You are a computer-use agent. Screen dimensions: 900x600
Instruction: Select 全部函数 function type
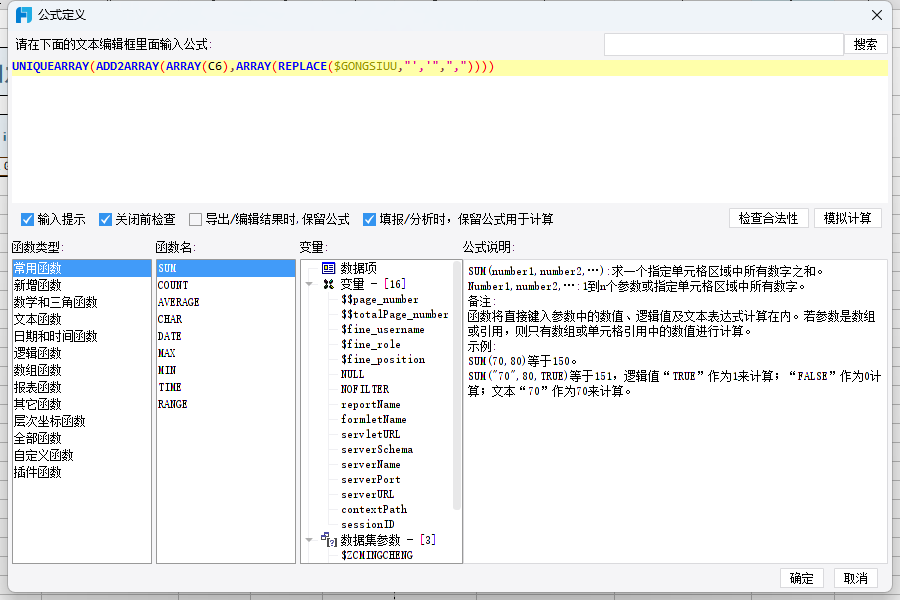pyautogui.click(x=82, y=438)
